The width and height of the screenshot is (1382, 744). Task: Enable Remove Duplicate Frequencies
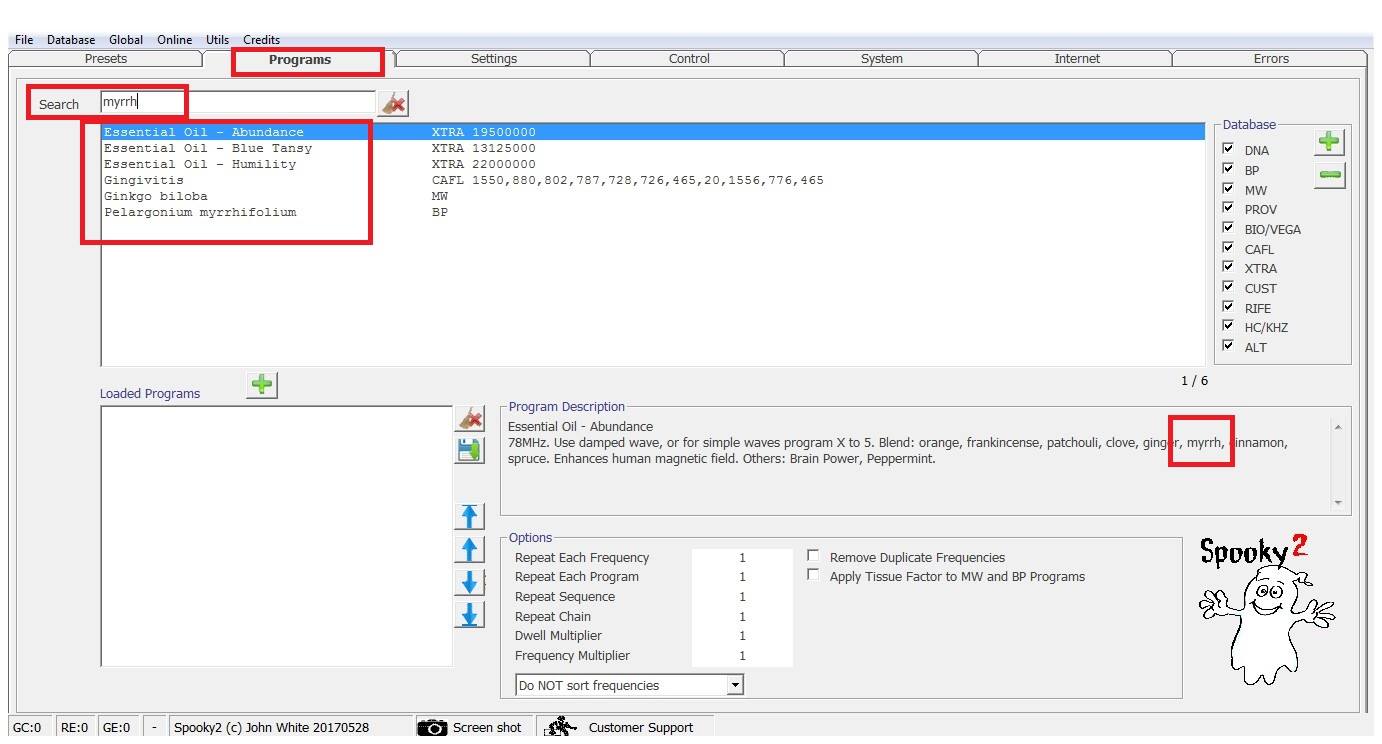tap(813, 556)
